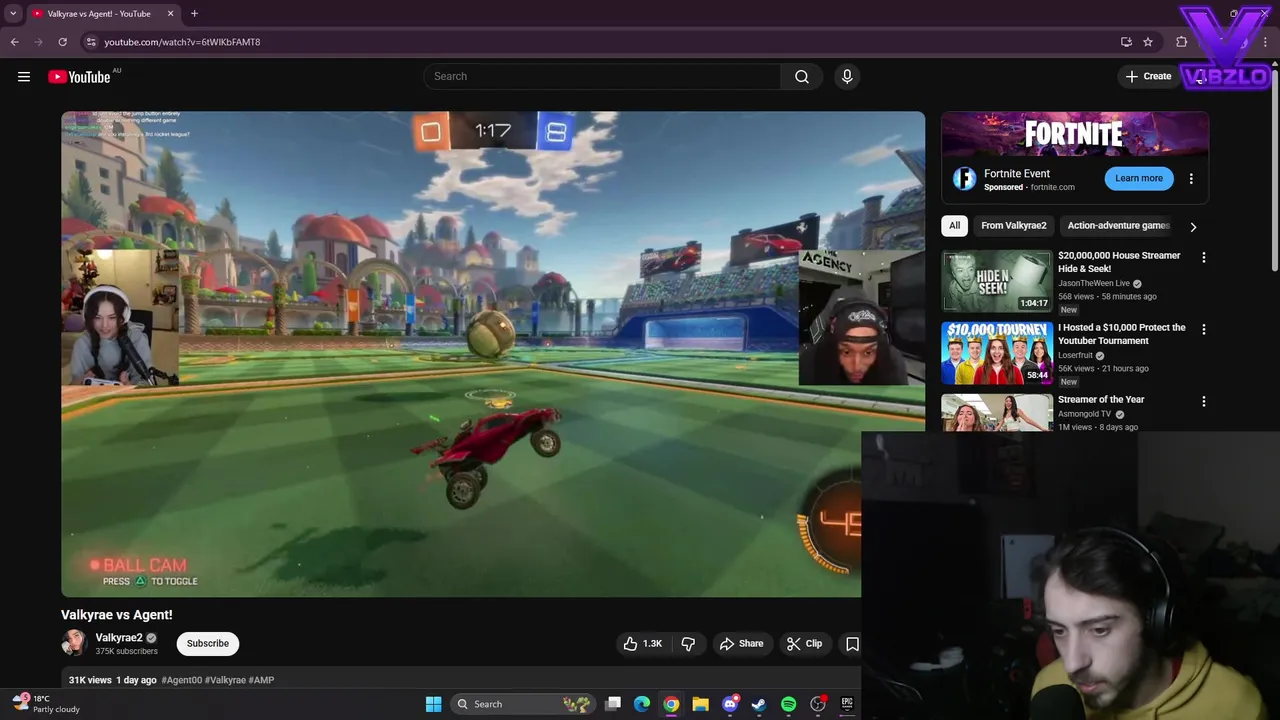Open OBS Studio from the taskbar
The width and height of the screenshot is (1280, 720).
coord(818,704)
